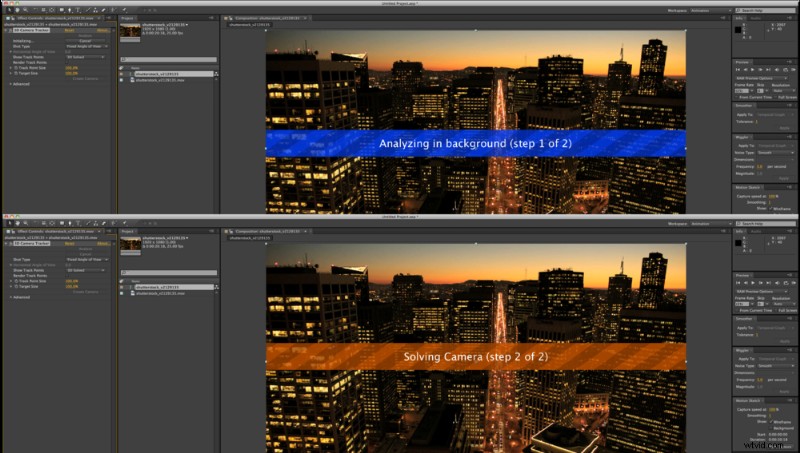Select Effect Controls tab in Solving Camera window

(x=55, y=231)
